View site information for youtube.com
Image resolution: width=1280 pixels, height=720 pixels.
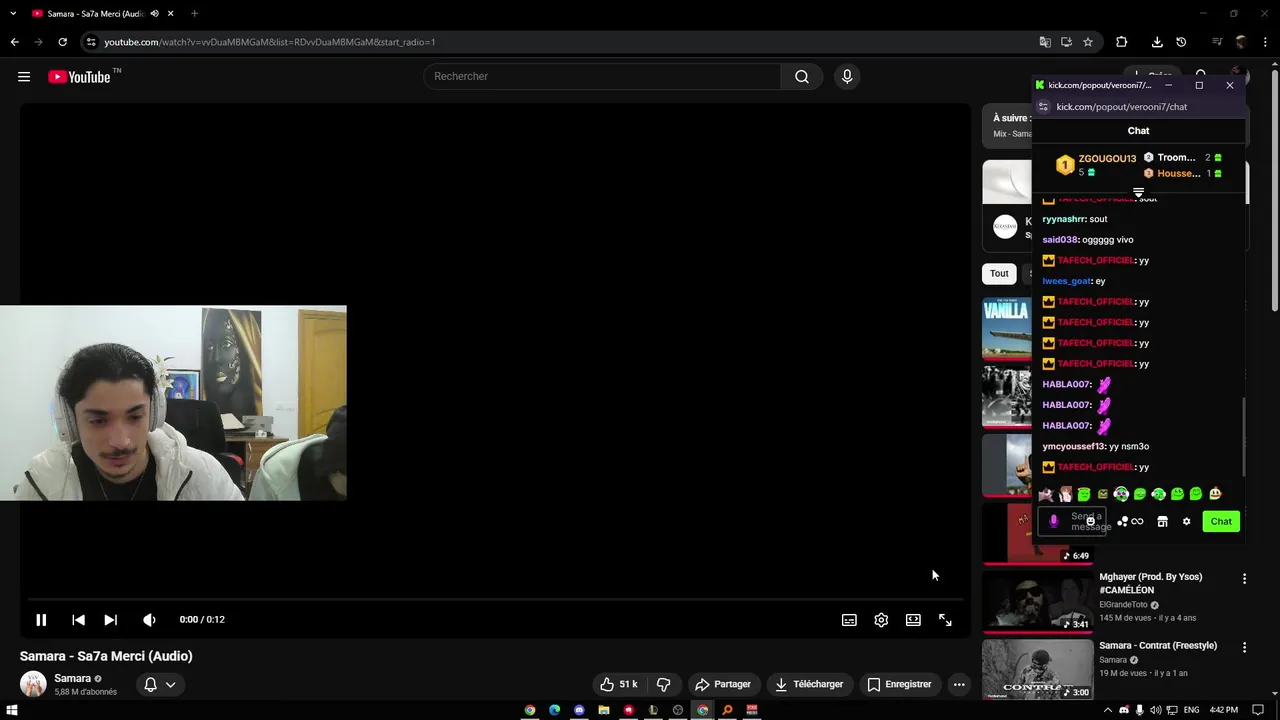(91, 42)
